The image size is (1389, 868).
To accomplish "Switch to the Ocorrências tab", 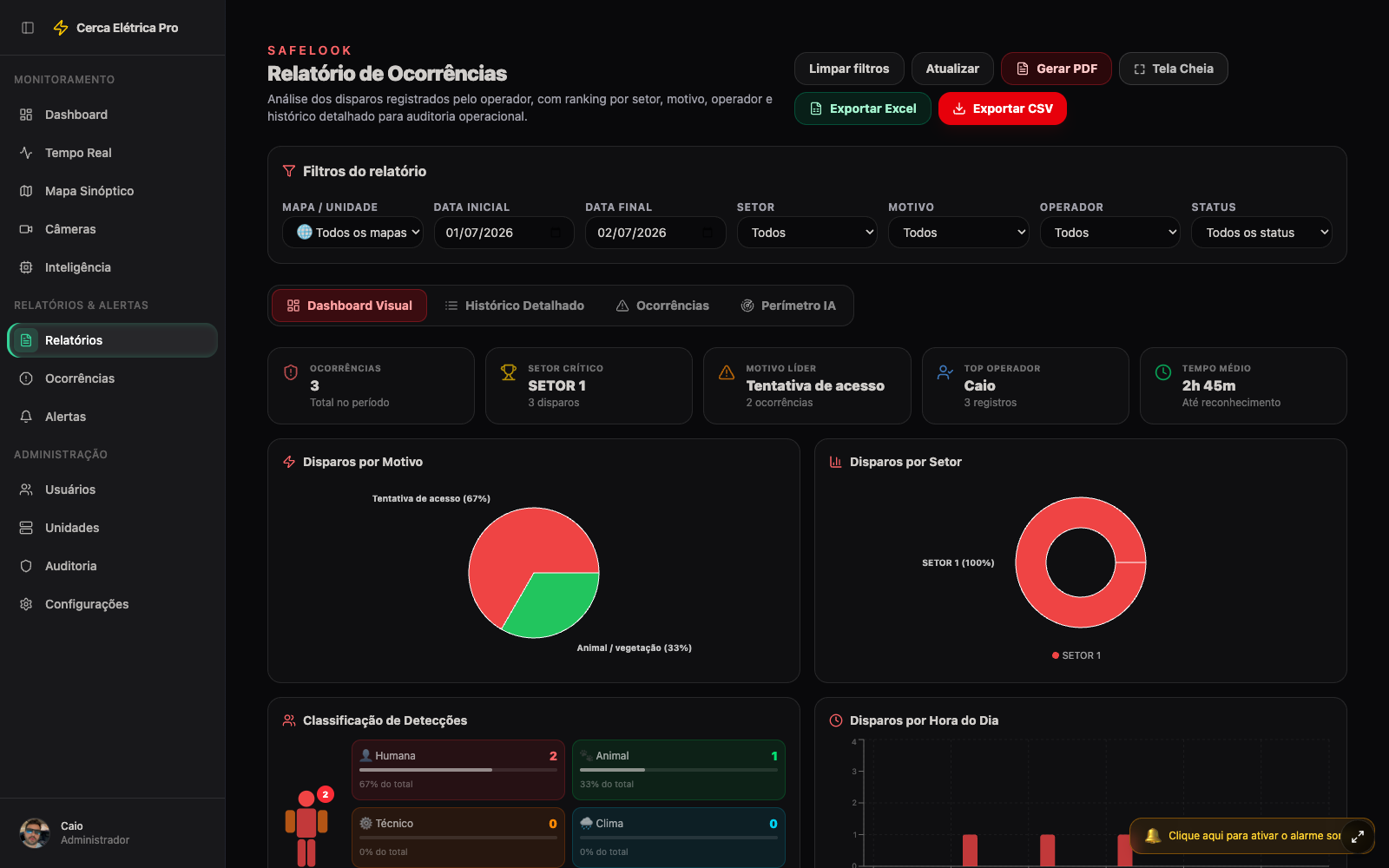I will pyautogui.click(x=662, y=306).
